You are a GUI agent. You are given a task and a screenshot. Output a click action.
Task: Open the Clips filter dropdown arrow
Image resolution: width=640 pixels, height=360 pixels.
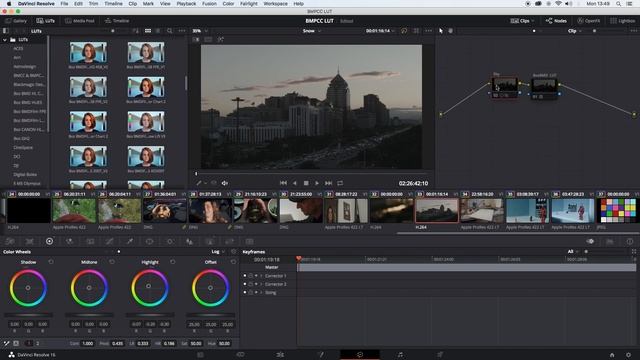coord(533,21)
